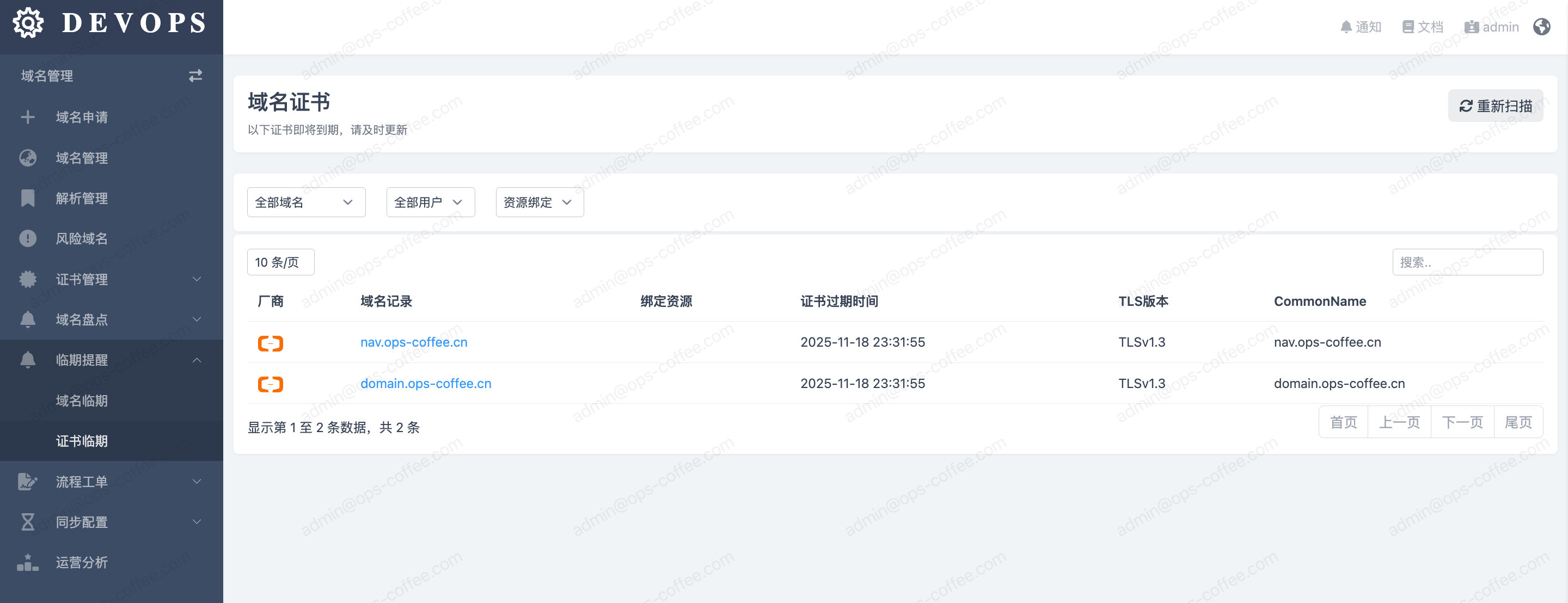The image size is (1568, 603).
Task: Open the 全部域名 dropdown filter
Action: pyautogui.click(x=305, y=202)
